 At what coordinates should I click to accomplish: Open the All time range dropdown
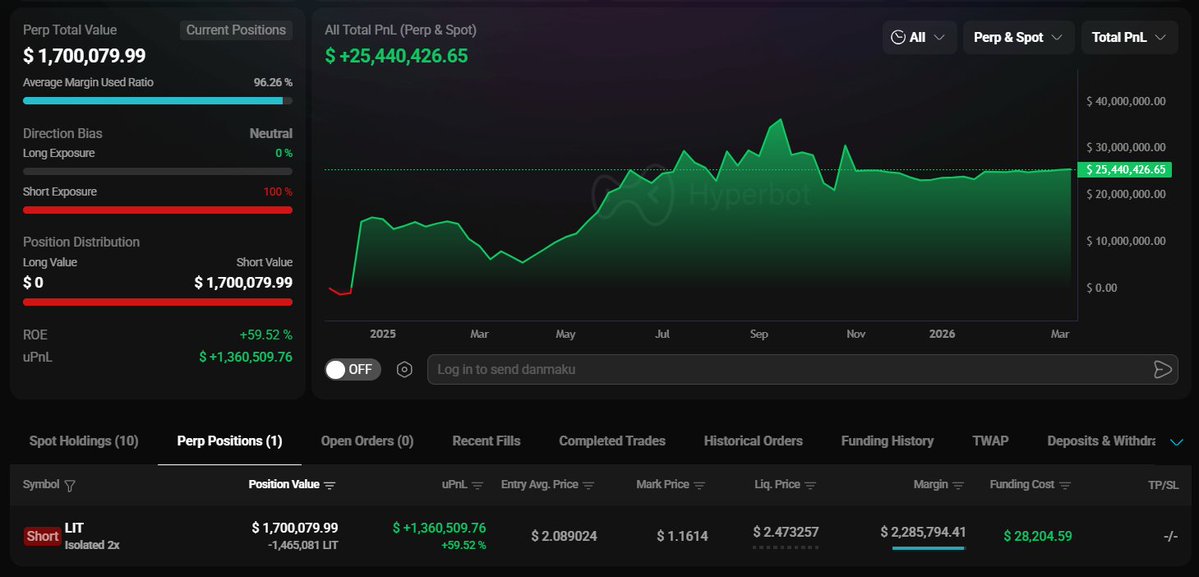click(x=919, y=37)
